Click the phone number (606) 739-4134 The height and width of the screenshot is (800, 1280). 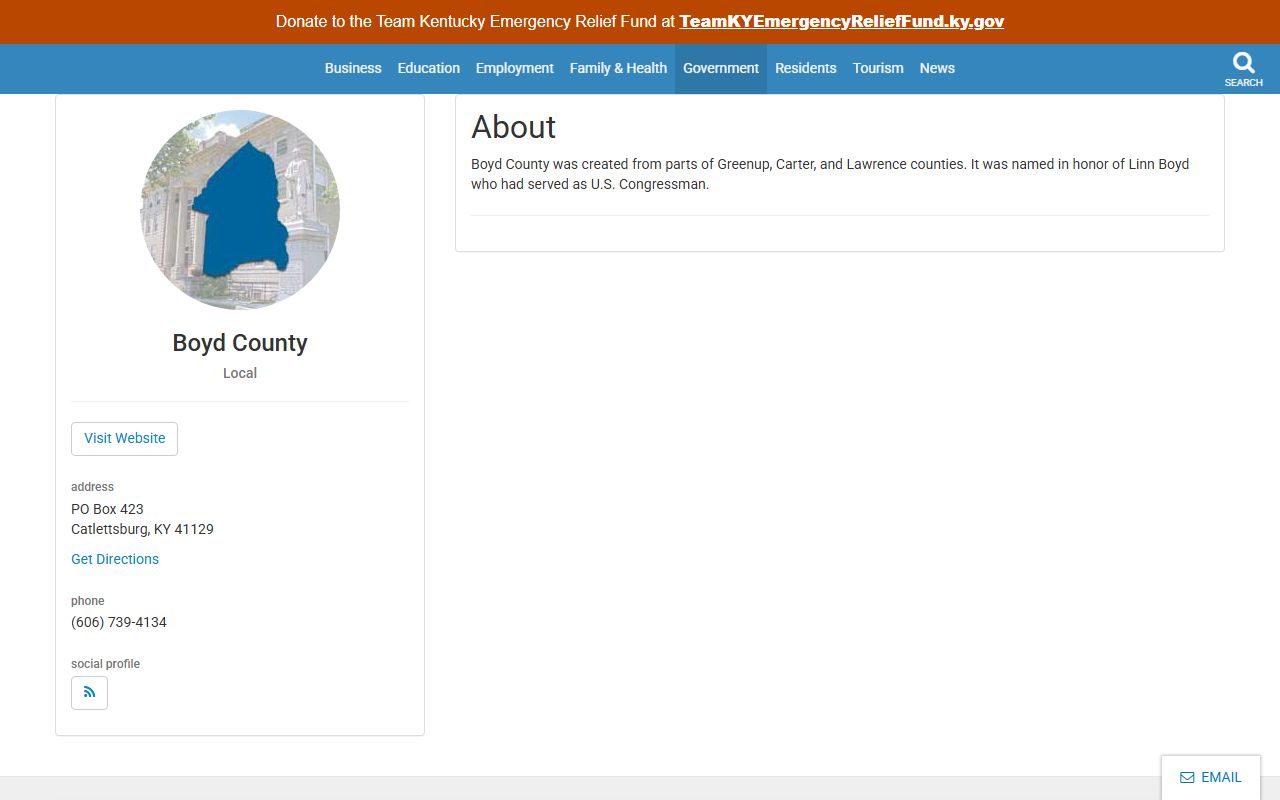pos(119,622)
